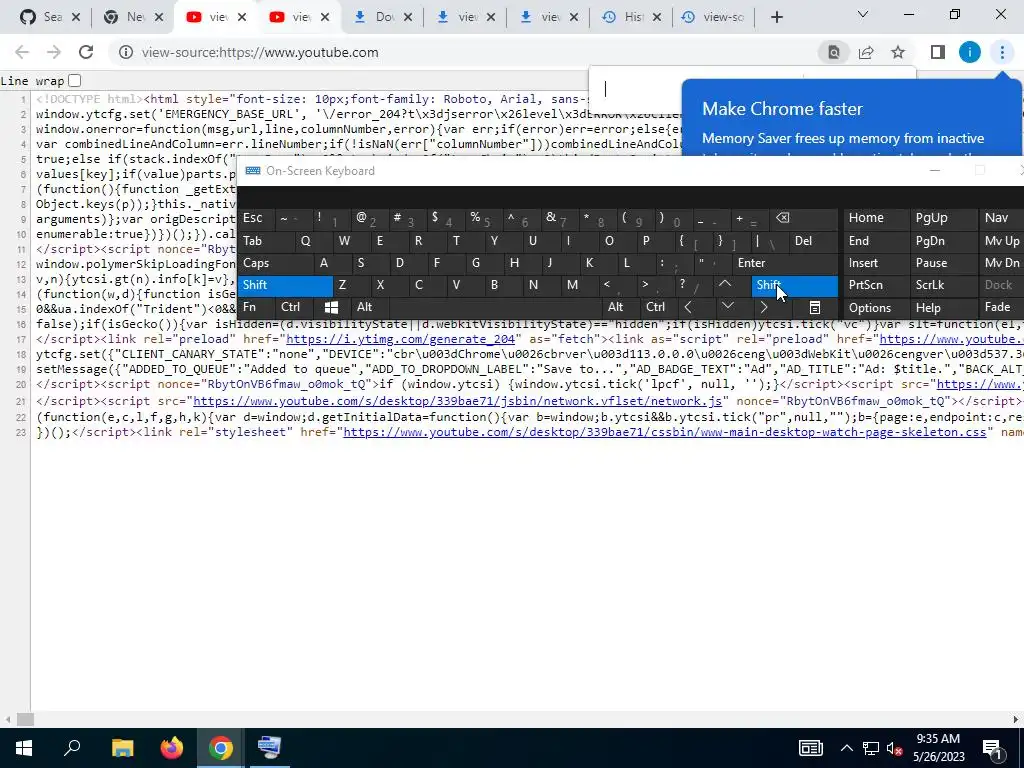Click the Chrome icon on the taskbar

coord(221,748)
